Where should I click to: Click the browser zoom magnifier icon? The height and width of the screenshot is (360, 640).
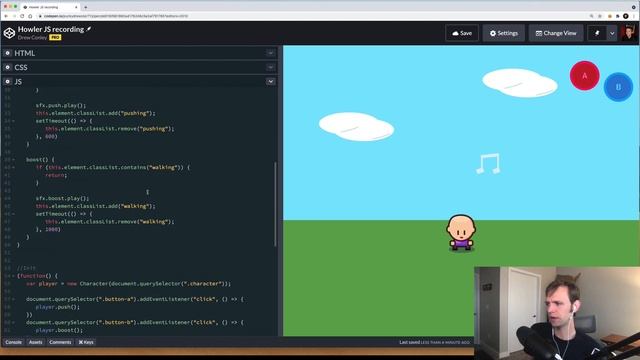click(591, 16)
